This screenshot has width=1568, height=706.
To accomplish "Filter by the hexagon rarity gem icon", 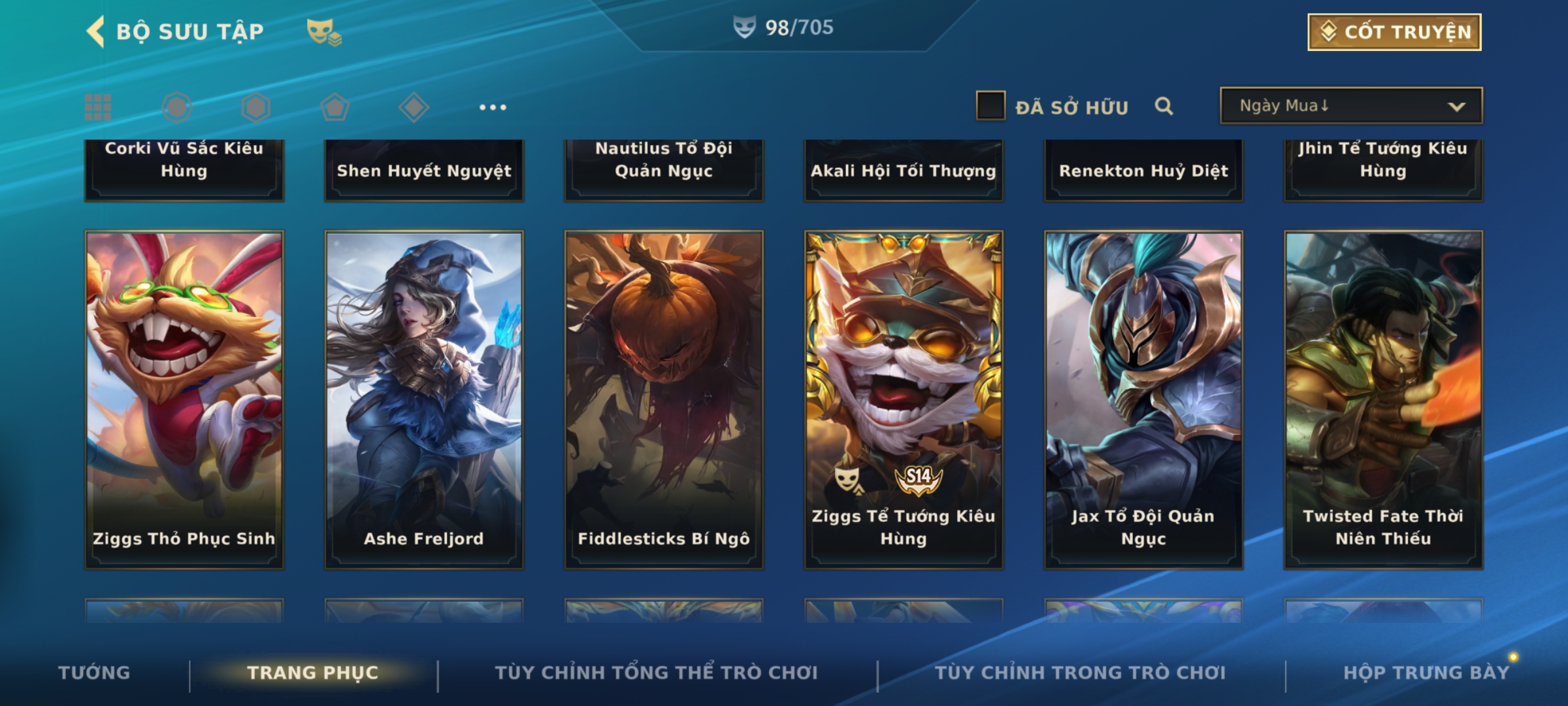I will click(x=255, y=107).
